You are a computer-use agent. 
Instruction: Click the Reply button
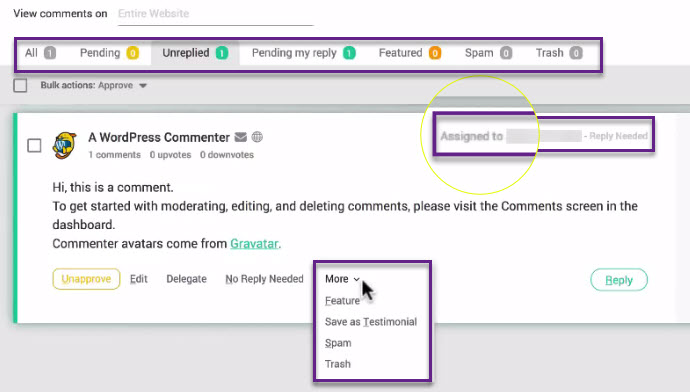pos(619,280)
